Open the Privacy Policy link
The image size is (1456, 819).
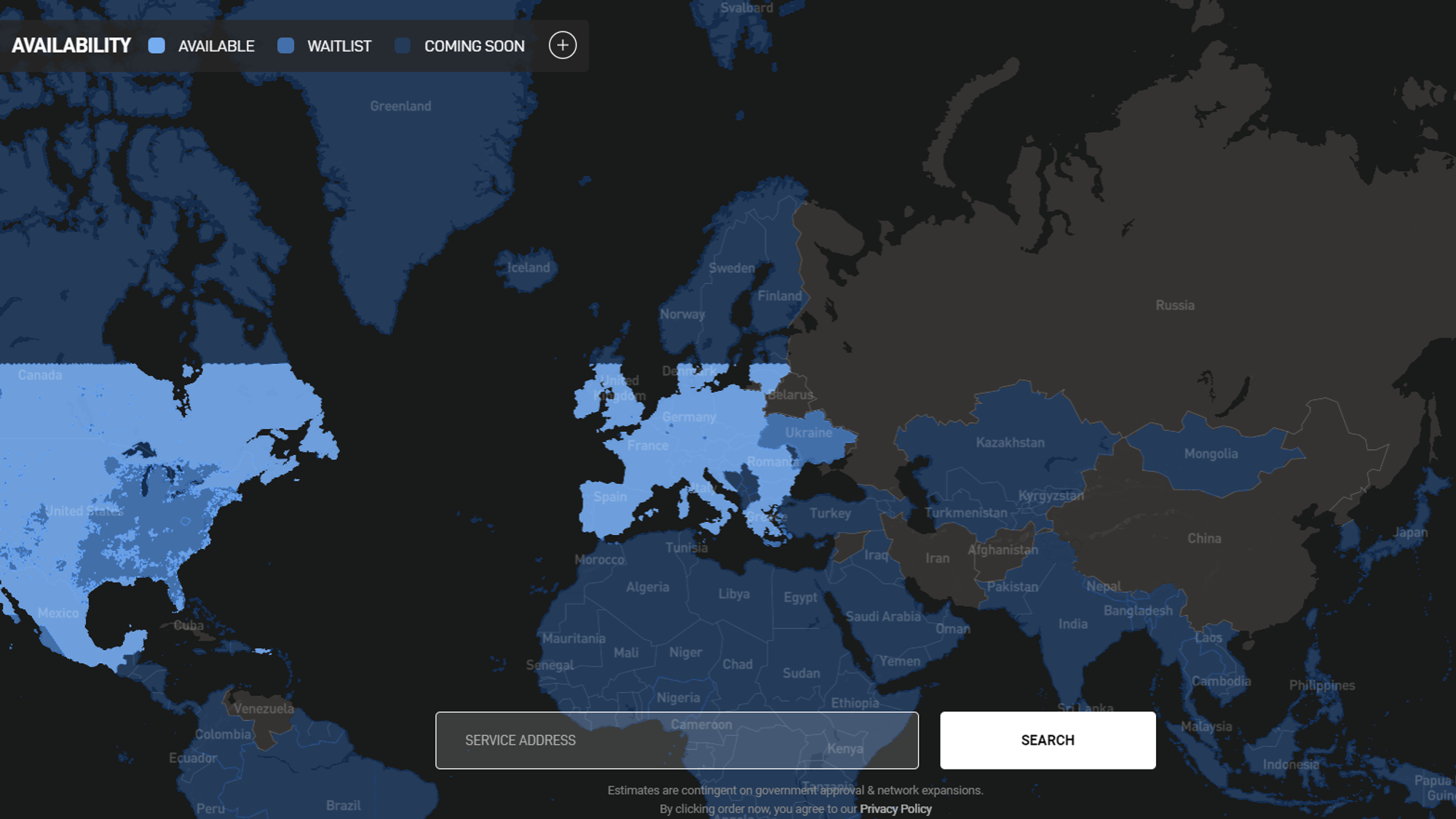point(895,809)
